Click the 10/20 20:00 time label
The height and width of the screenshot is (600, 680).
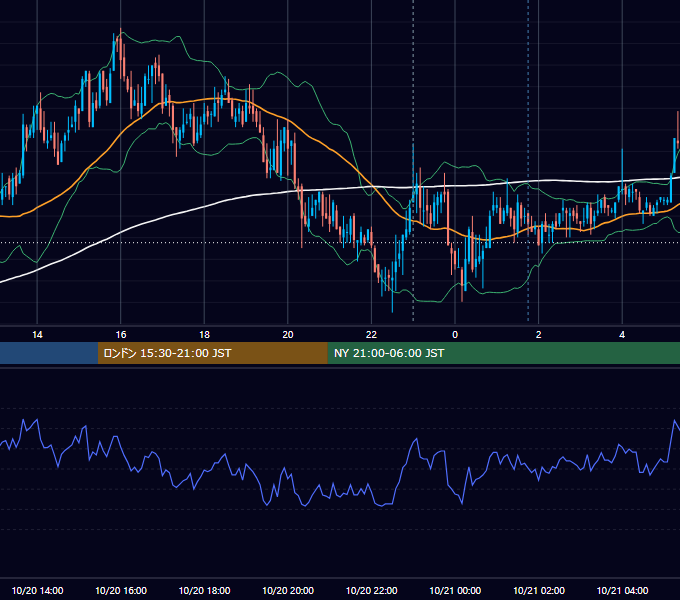click(x=288, y=590)
